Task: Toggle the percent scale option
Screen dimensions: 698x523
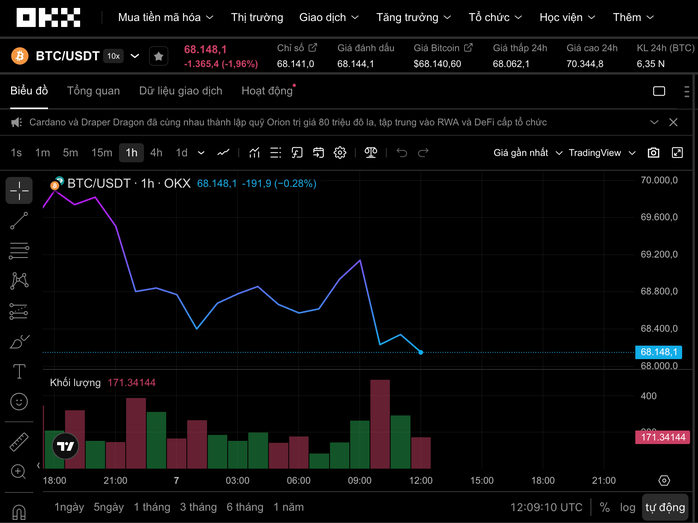Action: tap(605, 507)
